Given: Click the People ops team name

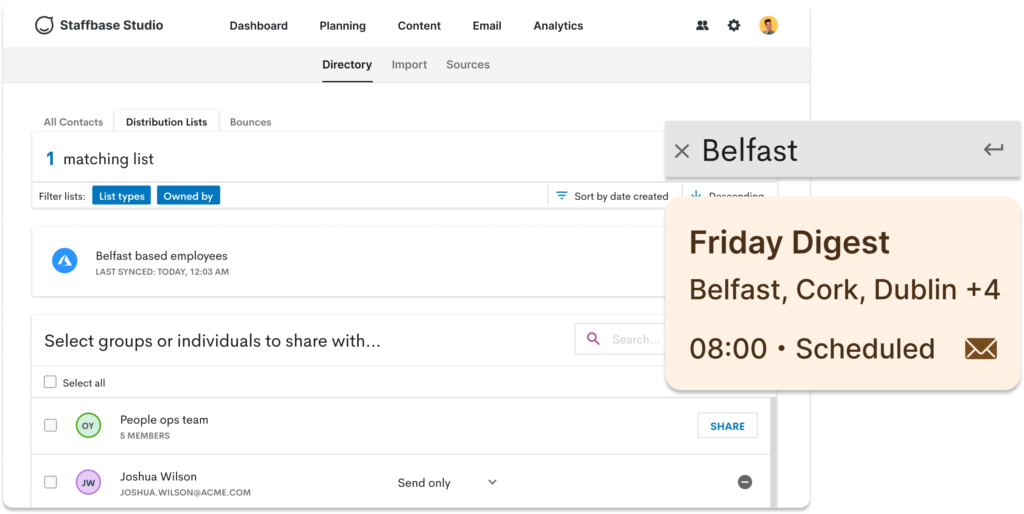Looking at the screenshot, I should (164, 419).
